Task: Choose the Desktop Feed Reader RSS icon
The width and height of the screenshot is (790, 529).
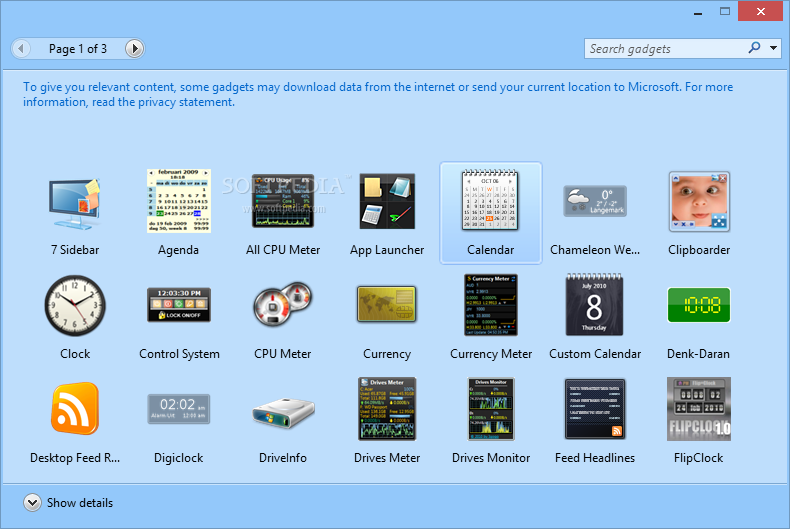Action: coord(75,409)
